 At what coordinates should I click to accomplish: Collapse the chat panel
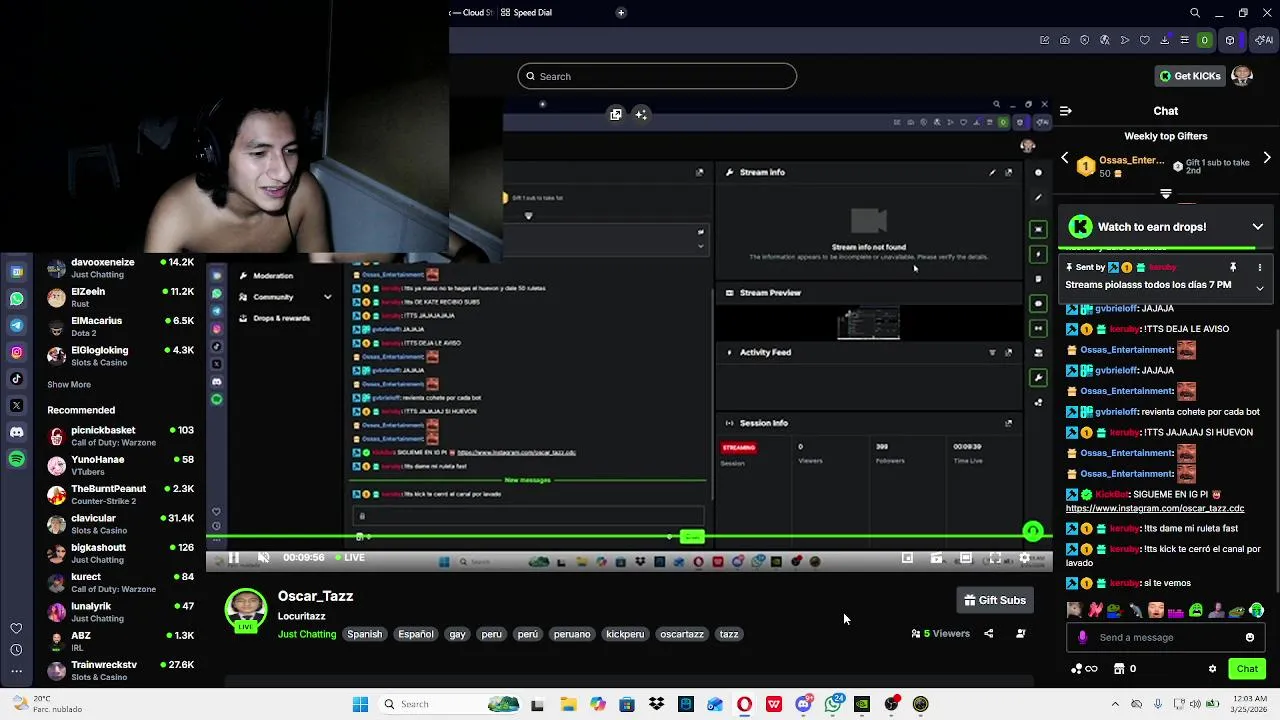pyautogui.click(x=1066, y=111)
